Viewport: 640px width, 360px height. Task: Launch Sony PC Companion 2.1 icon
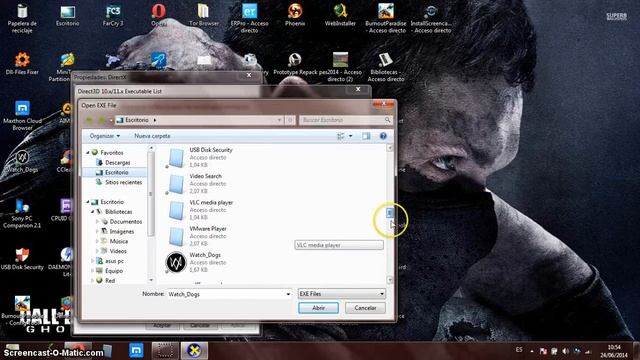click(x=22, y=213)
